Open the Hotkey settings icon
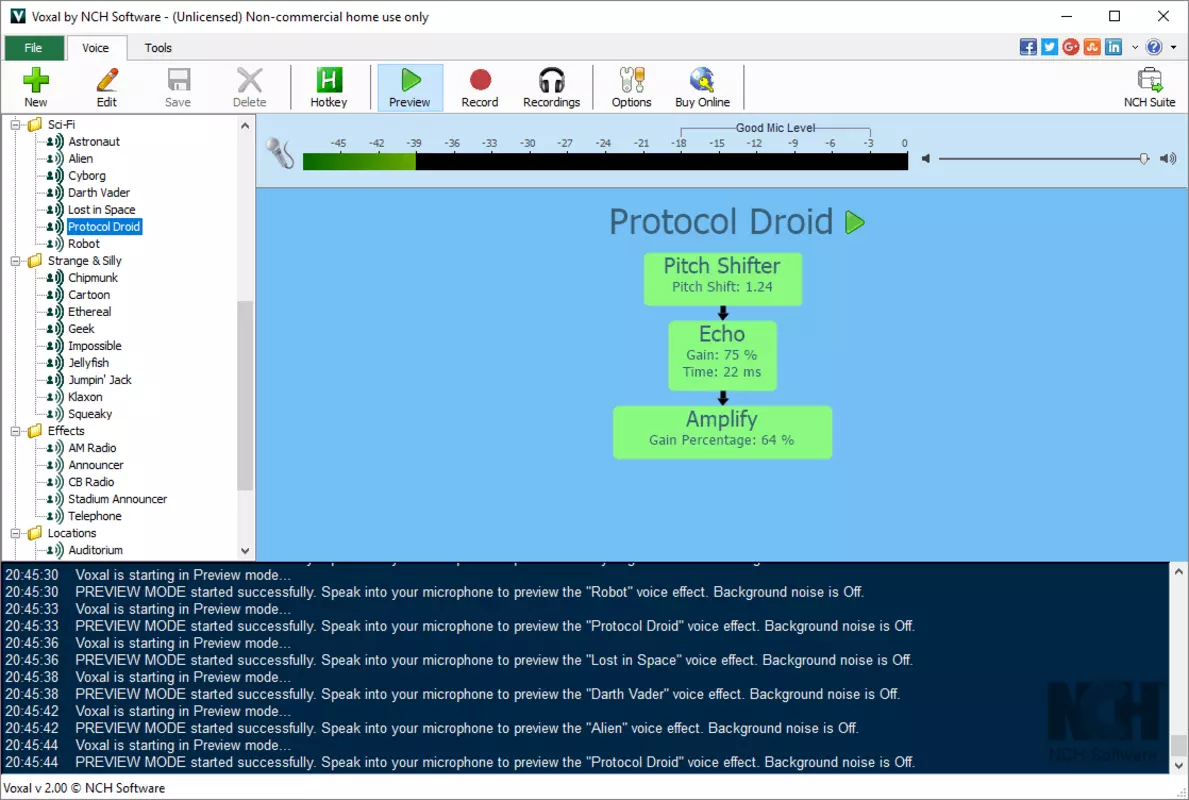Screen dimensions: 1189x800 329,80
